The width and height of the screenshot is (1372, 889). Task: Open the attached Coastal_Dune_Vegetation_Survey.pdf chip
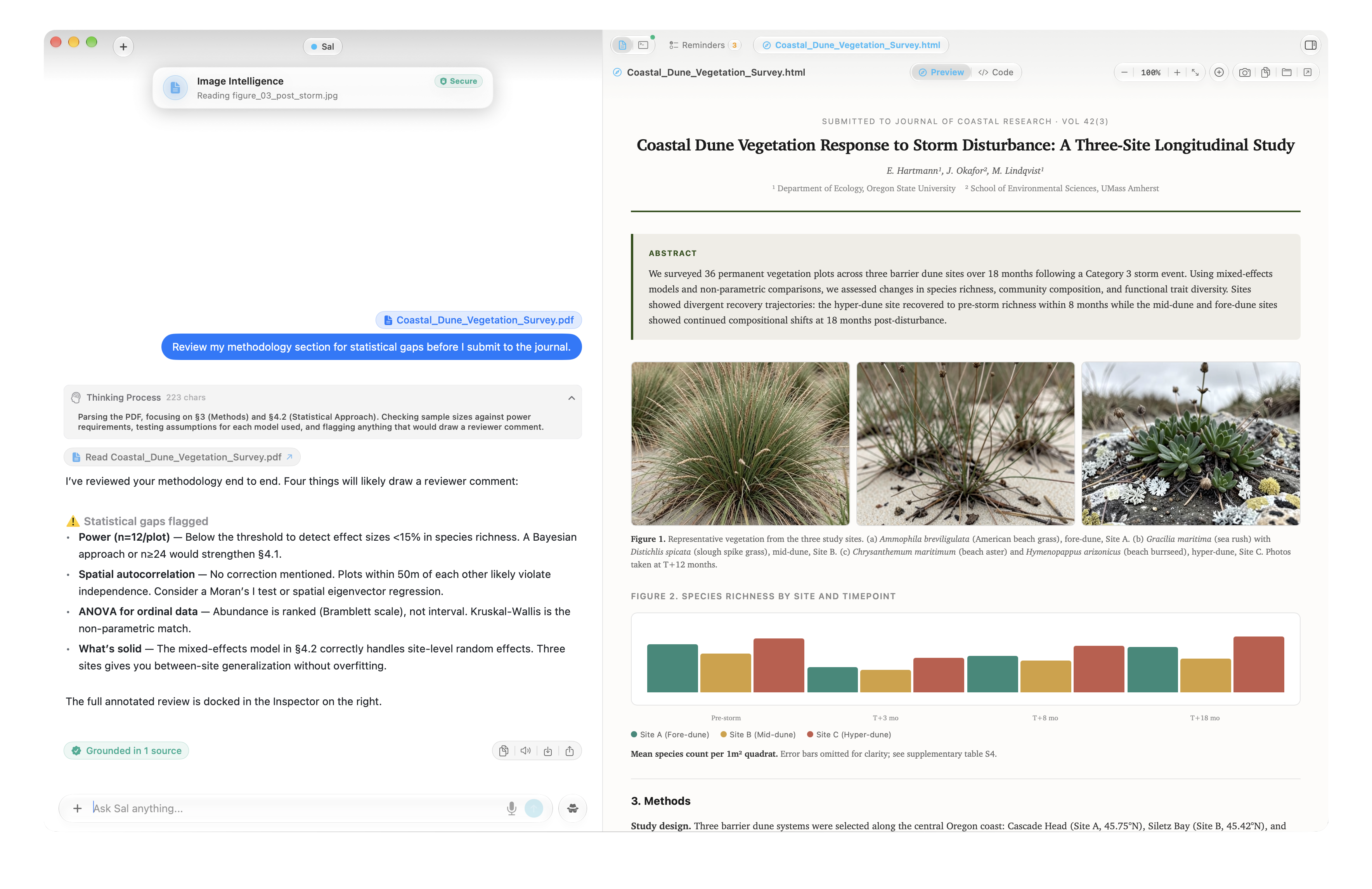[478, 320]
